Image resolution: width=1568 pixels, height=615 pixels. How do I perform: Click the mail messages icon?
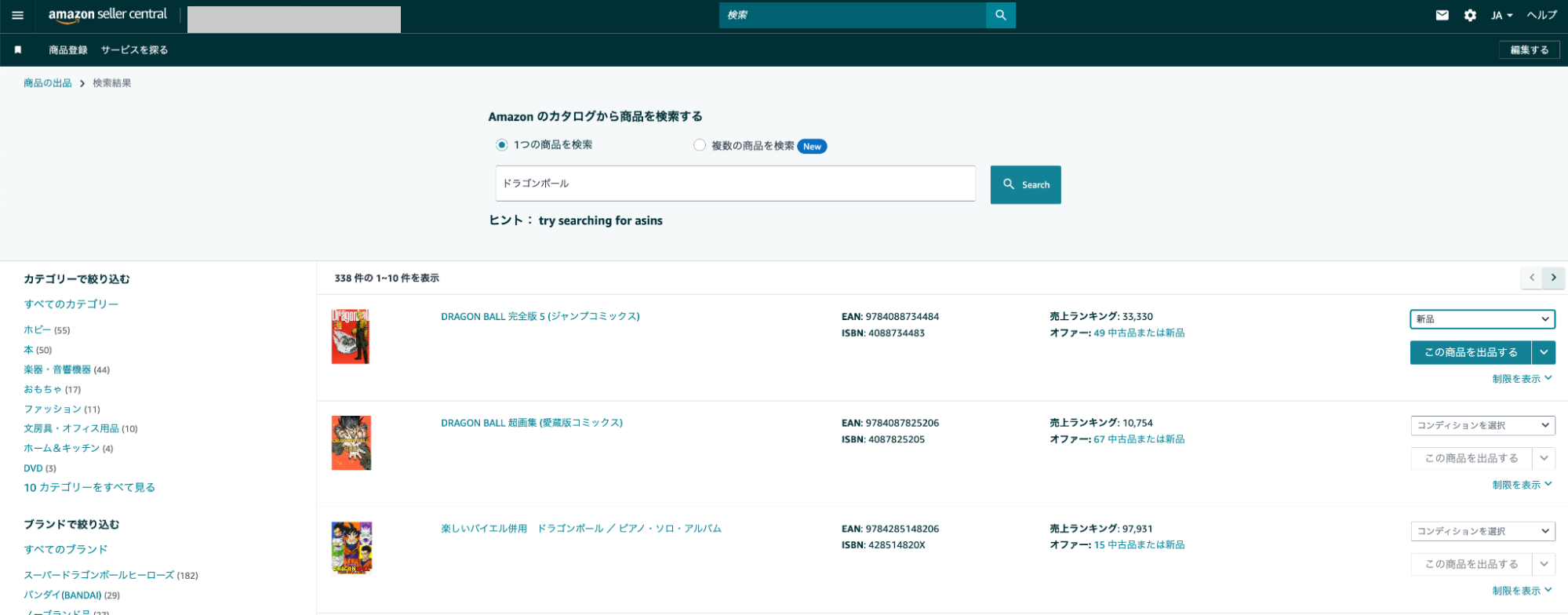coord(1442,15)
